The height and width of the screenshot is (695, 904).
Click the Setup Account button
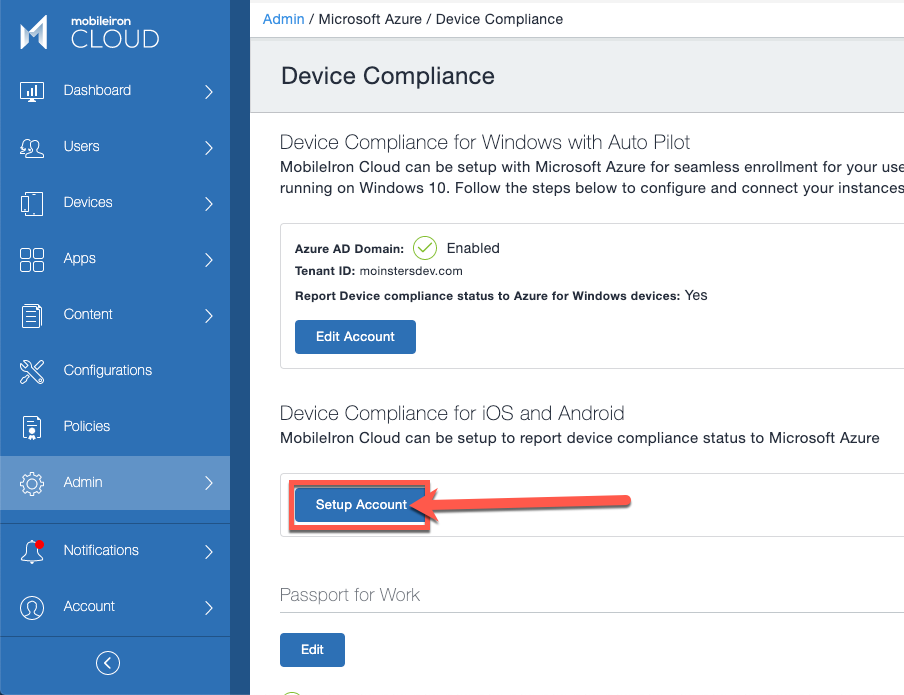[x=361, y=505]
